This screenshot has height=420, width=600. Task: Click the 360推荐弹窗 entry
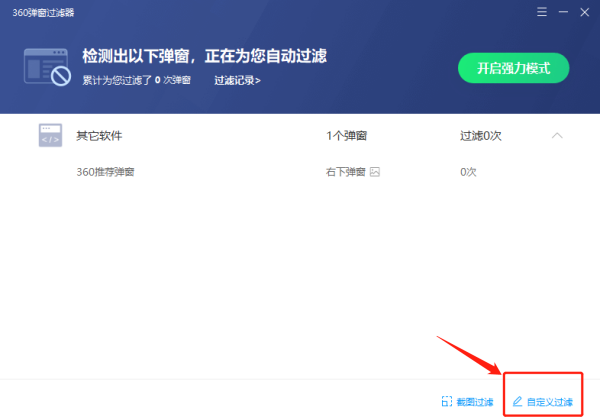coord(105,172)
